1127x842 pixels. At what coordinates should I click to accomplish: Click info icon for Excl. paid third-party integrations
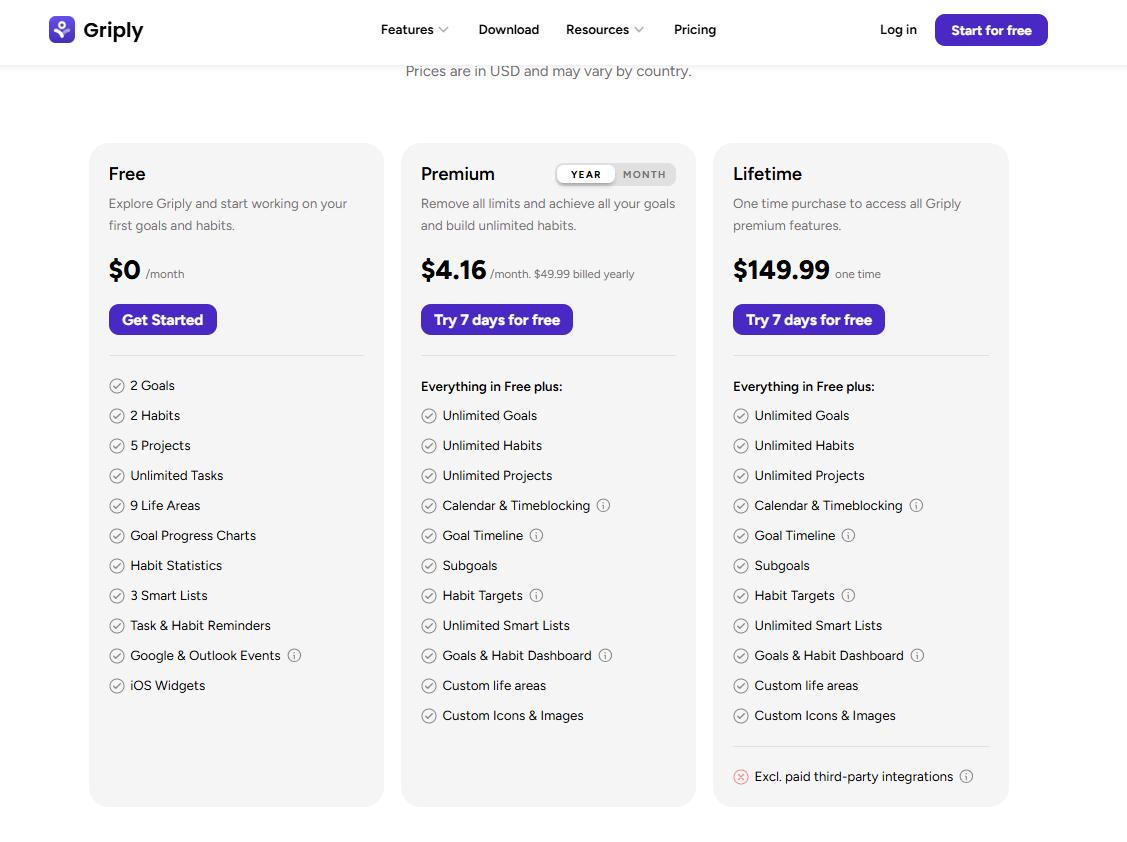point(967,776)
